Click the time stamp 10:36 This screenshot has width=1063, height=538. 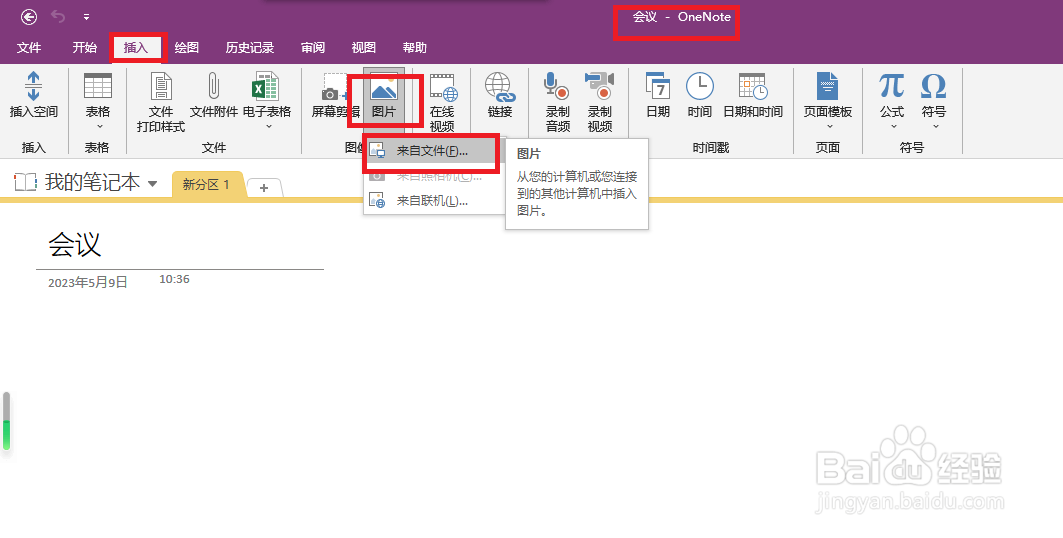pos(174,279)
